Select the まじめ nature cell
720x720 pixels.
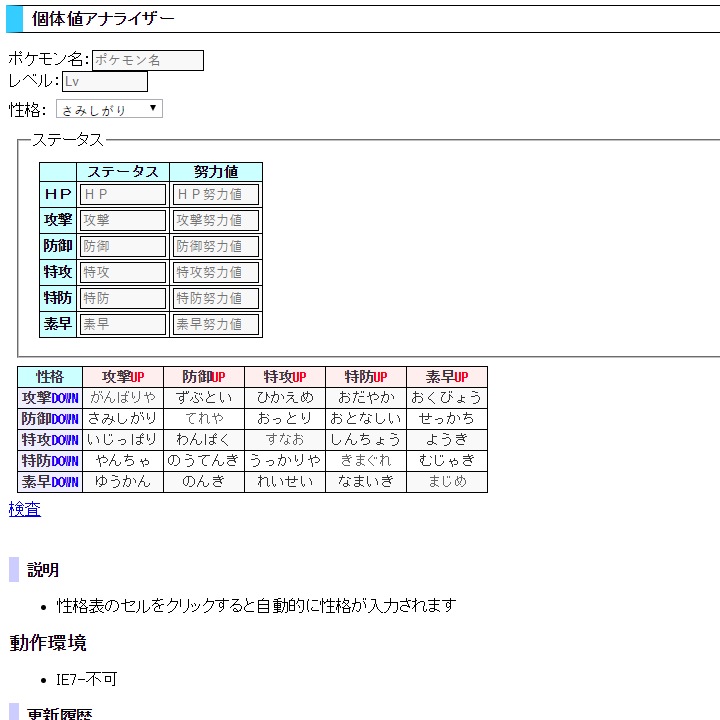[x=447, y=482]
